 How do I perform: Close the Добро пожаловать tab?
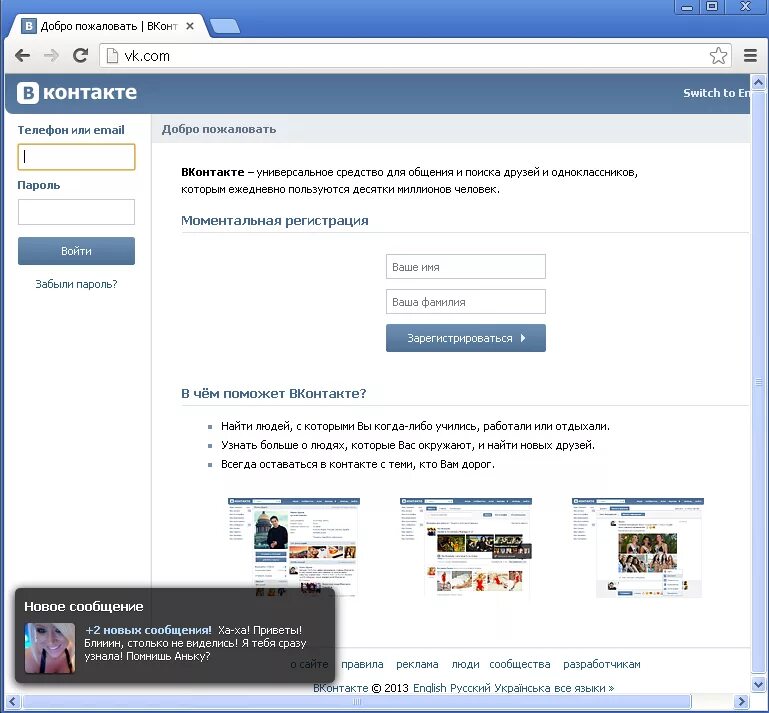pyautogui.click(x=190, y=26)
